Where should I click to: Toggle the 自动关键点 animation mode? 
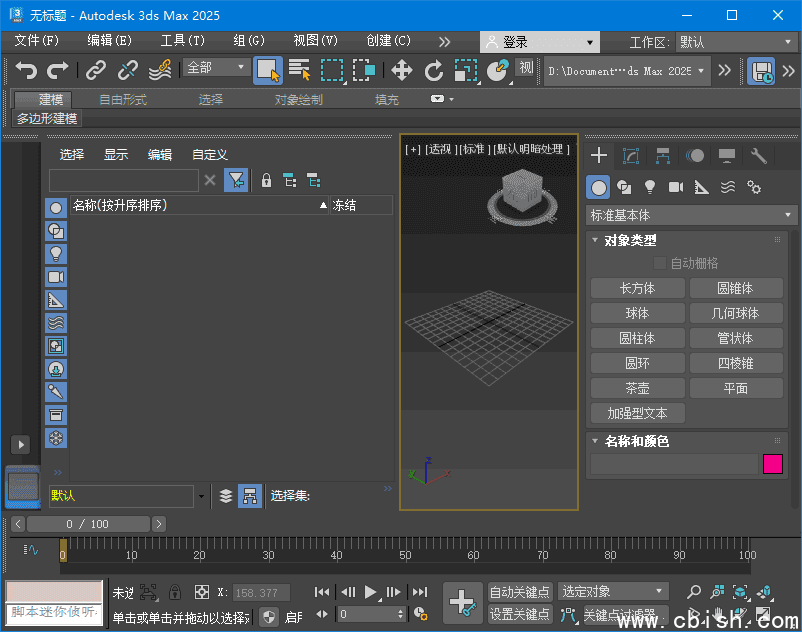click(520, 591)
